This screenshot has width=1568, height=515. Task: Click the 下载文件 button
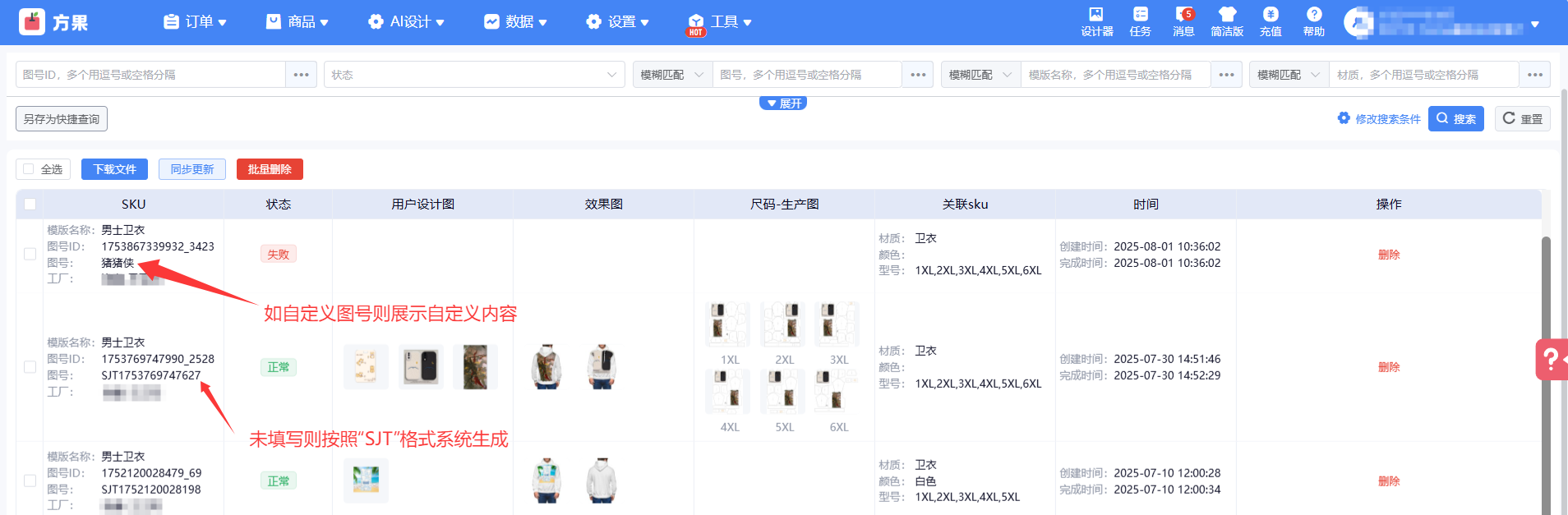pos(114,169)
